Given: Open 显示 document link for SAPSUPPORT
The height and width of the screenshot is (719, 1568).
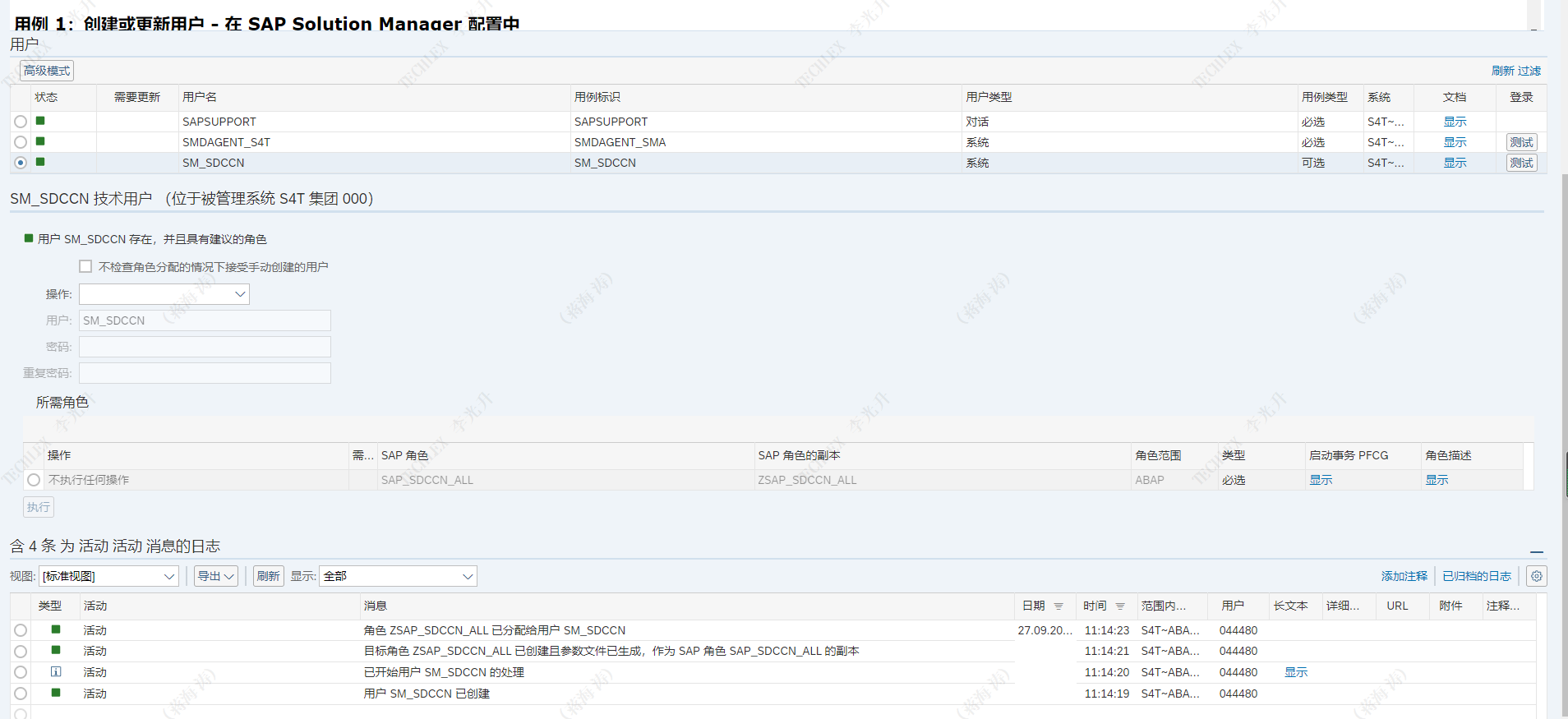Looking at the screenshot, I should (1455, 122).
